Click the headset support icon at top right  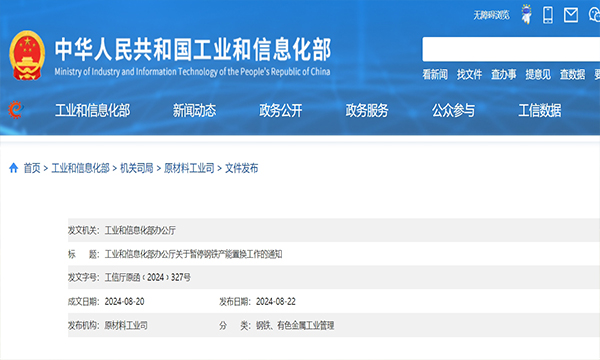pos(594,15)
